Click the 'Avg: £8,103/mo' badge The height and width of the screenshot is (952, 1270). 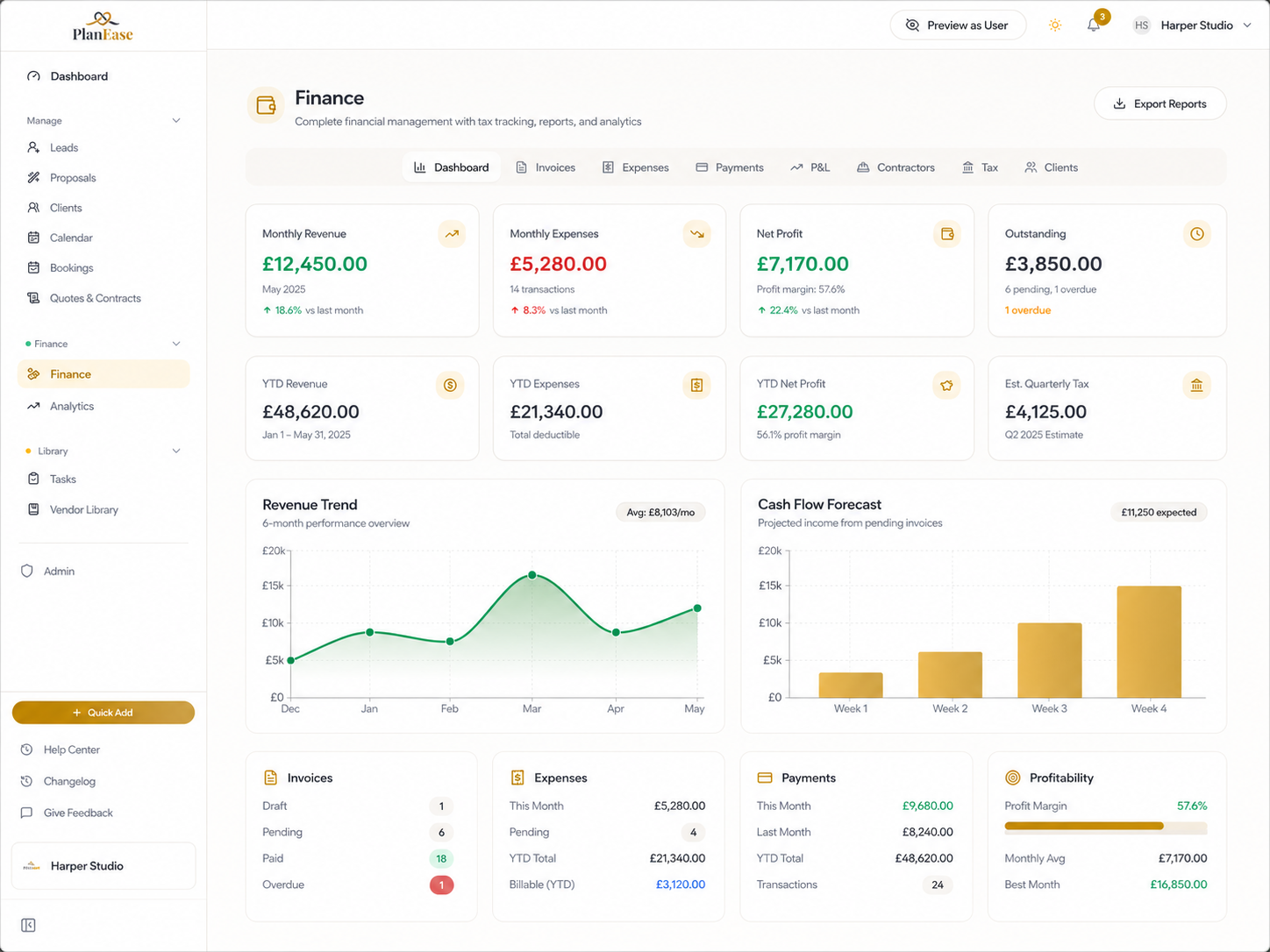660,513
